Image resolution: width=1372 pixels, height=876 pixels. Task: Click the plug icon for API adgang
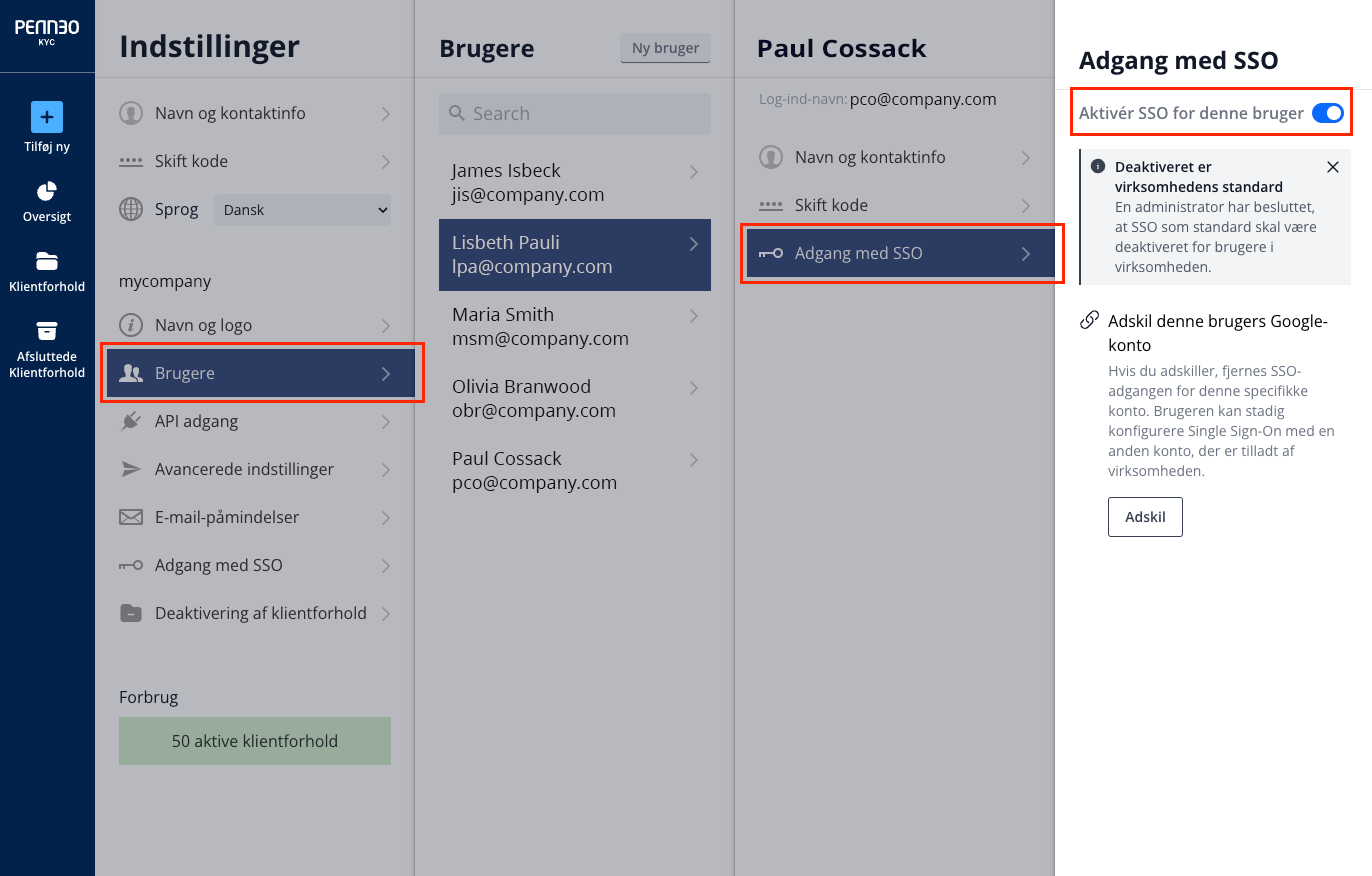(131, 421)
